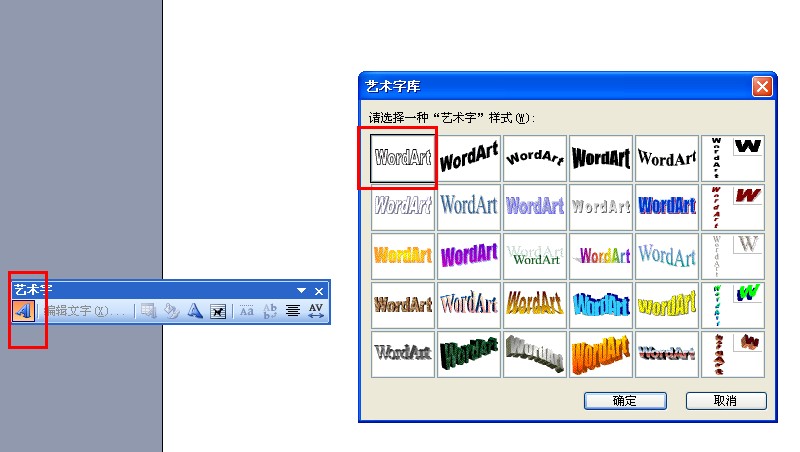Select the gray embossed WordArt style

pos(601,207)
